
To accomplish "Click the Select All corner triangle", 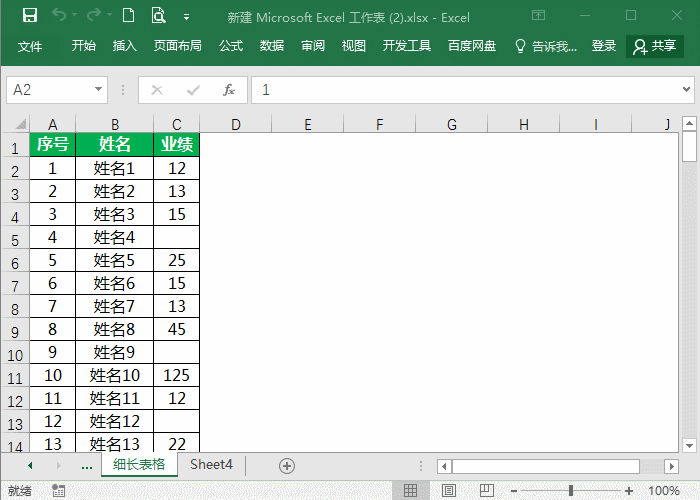I will (21, 124).
